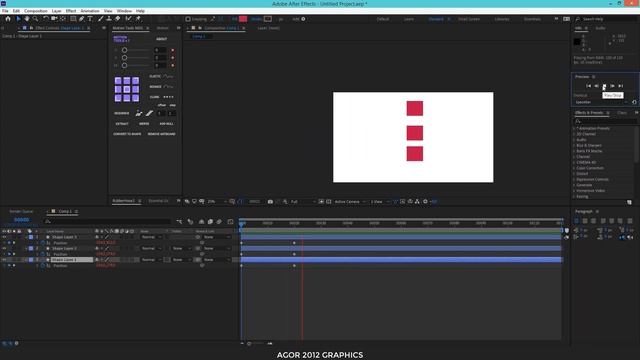
Task: Open the blending Mode dropdown for Shape Layer 2
Action: point(151,248)
